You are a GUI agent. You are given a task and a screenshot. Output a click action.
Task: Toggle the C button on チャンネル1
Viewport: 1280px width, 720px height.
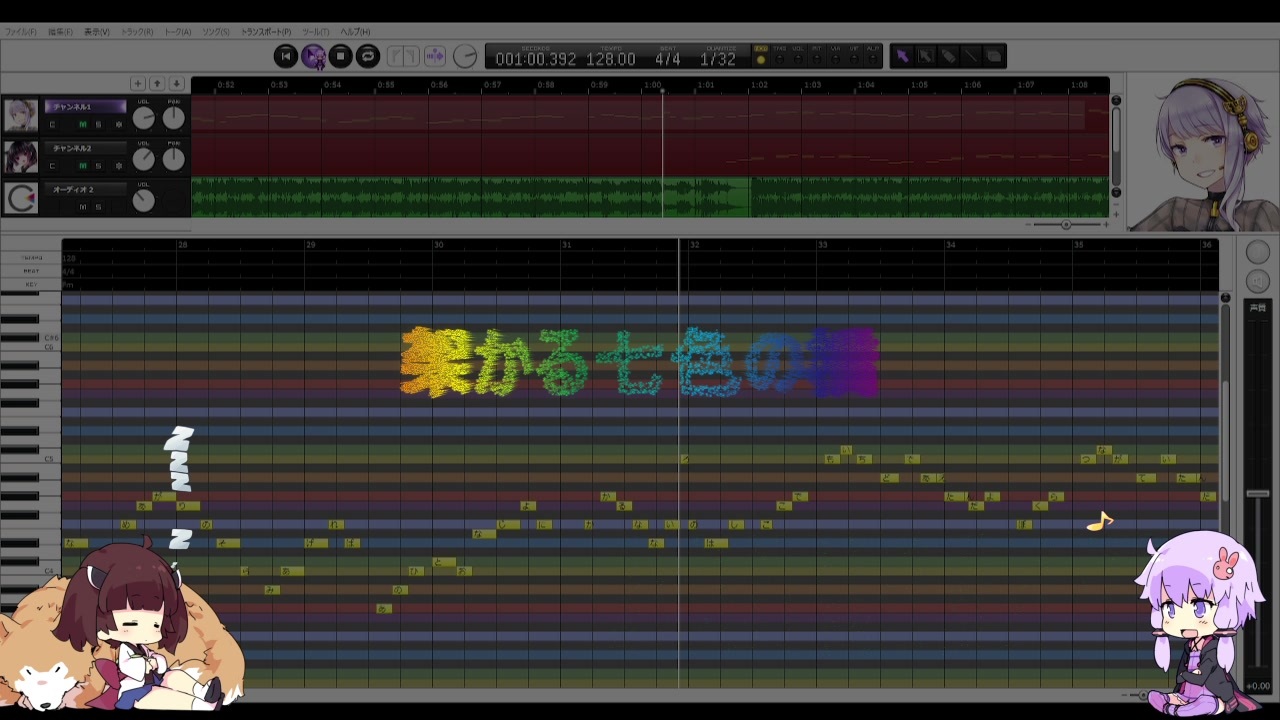pyautogui.click(x=53, y=125)
